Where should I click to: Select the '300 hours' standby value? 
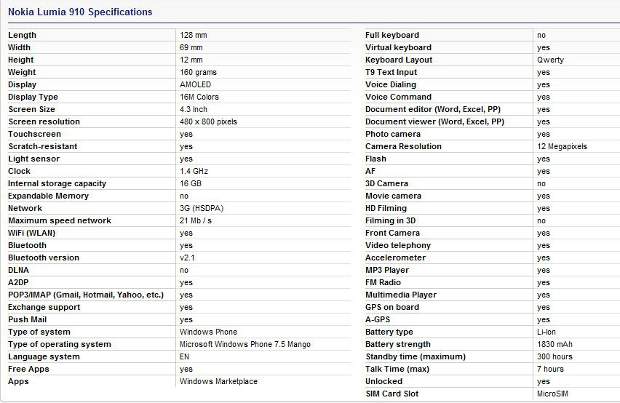pos(554,357)
